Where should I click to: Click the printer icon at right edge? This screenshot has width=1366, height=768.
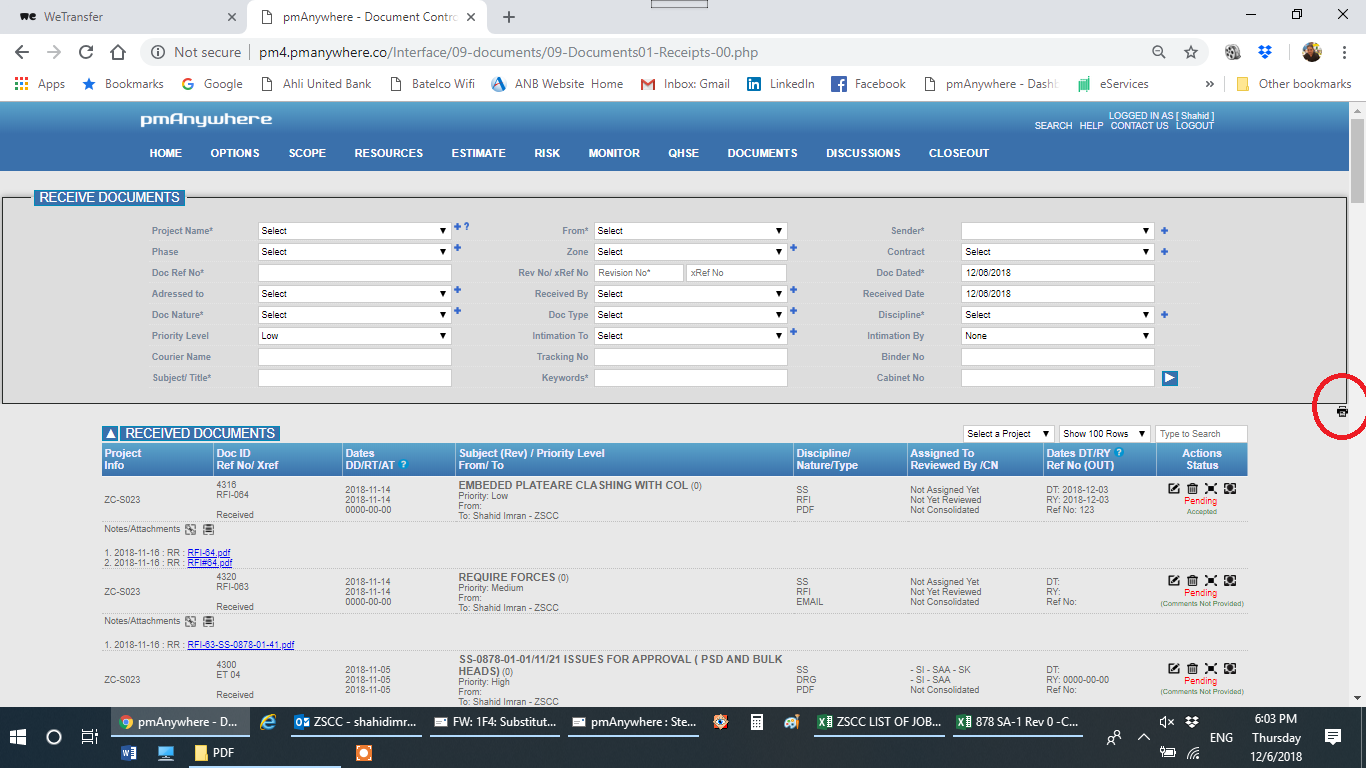pos(1342,411)
